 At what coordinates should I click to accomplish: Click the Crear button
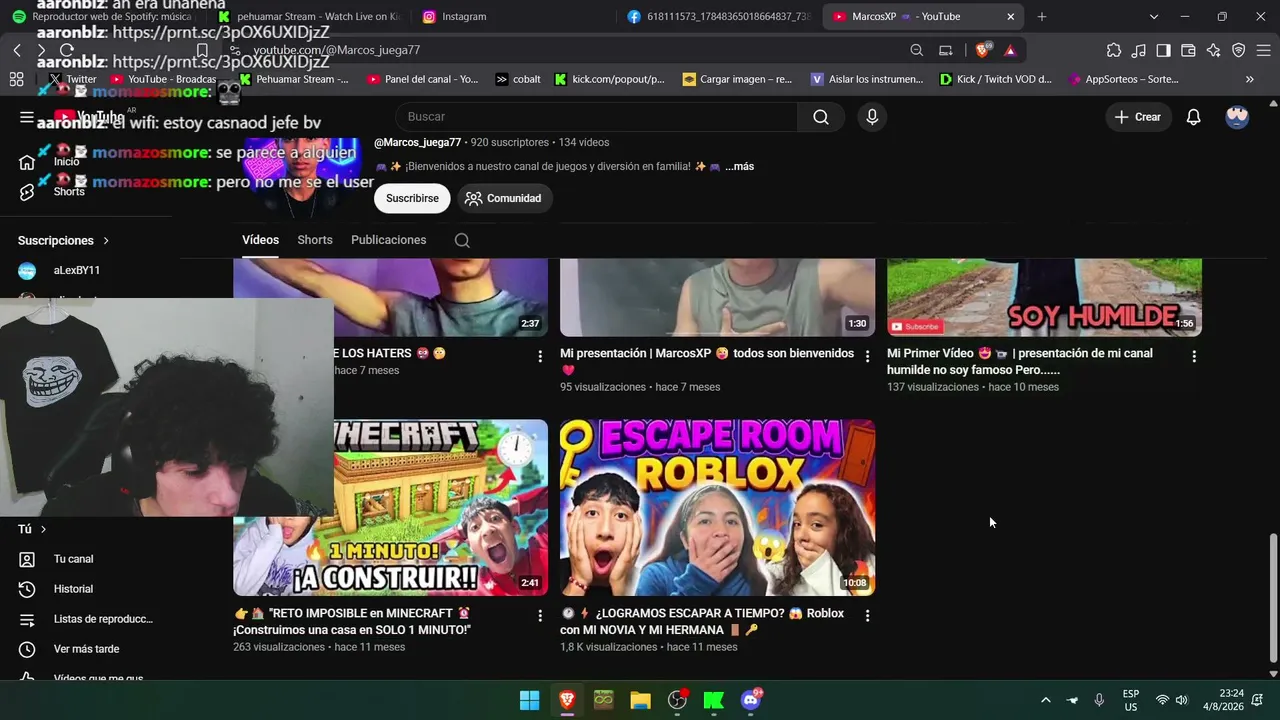pyautogui.click(x=1137, y=117)
